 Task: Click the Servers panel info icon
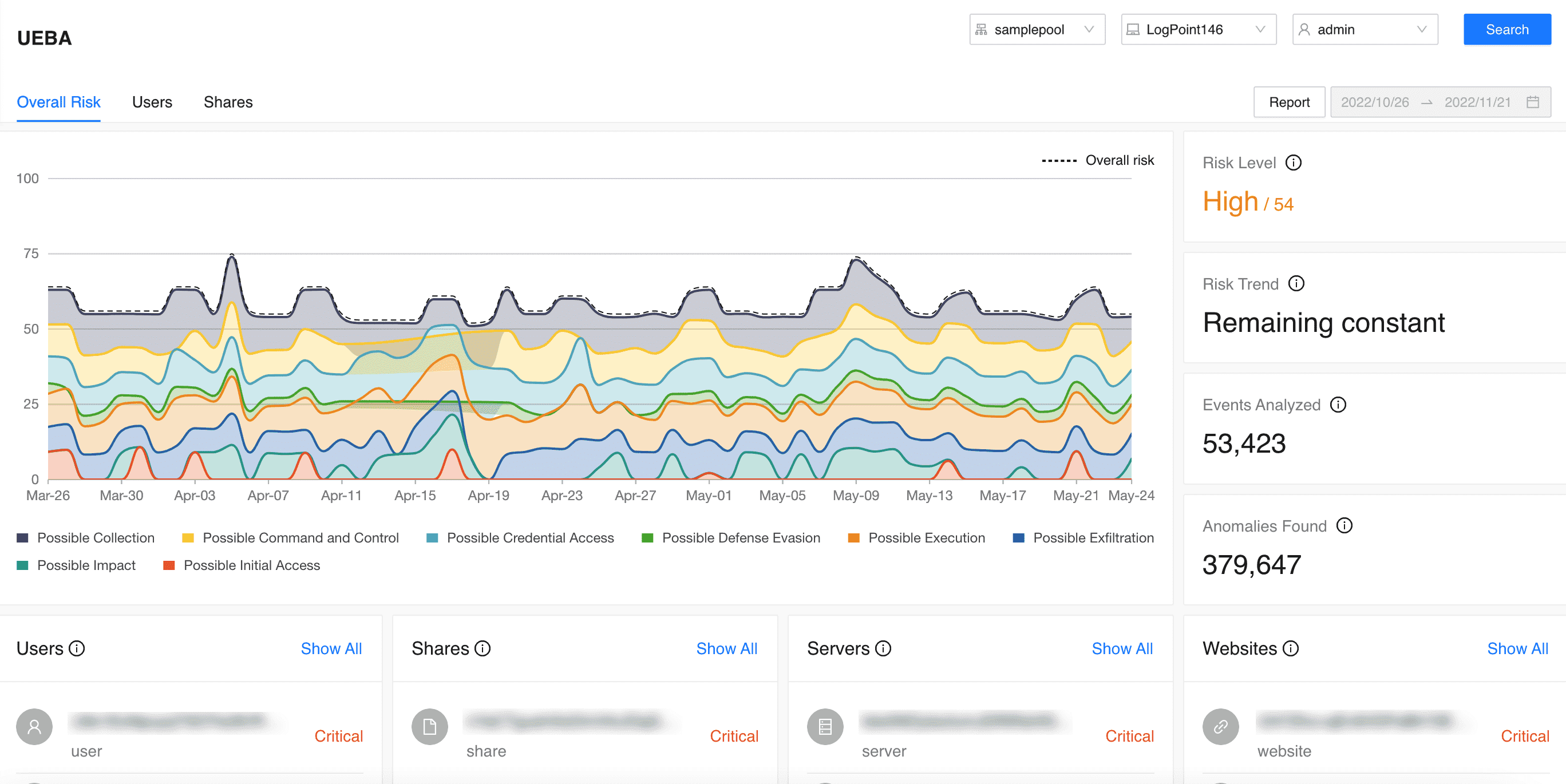tap(883, 648)
